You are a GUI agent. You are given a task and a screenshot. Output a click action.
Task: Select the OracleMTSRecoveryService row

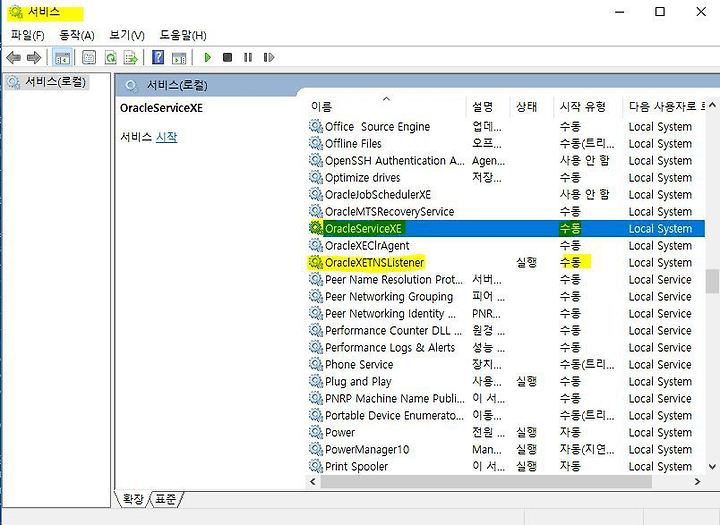(506, 211)
